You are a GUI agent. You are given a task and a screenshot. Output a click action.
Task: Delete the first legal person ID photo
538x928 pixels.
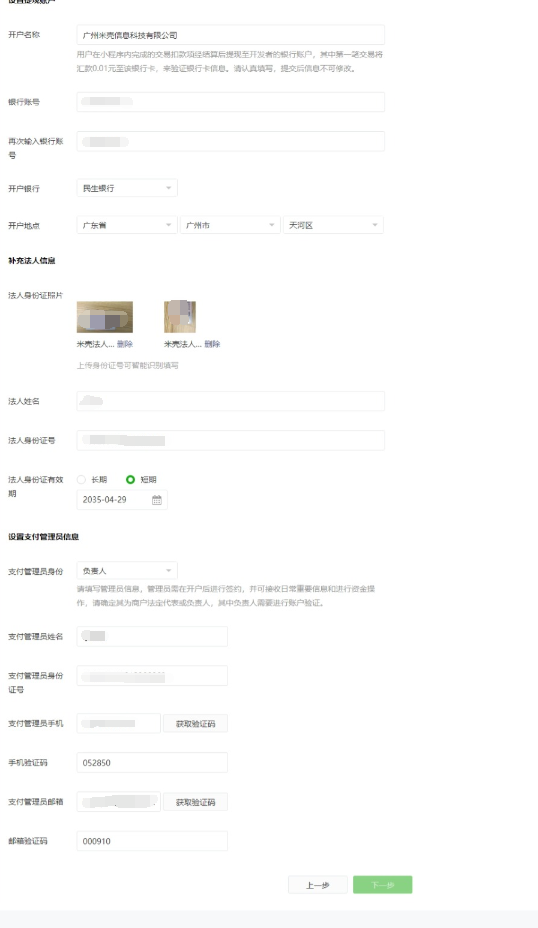(x=125, y=344)
